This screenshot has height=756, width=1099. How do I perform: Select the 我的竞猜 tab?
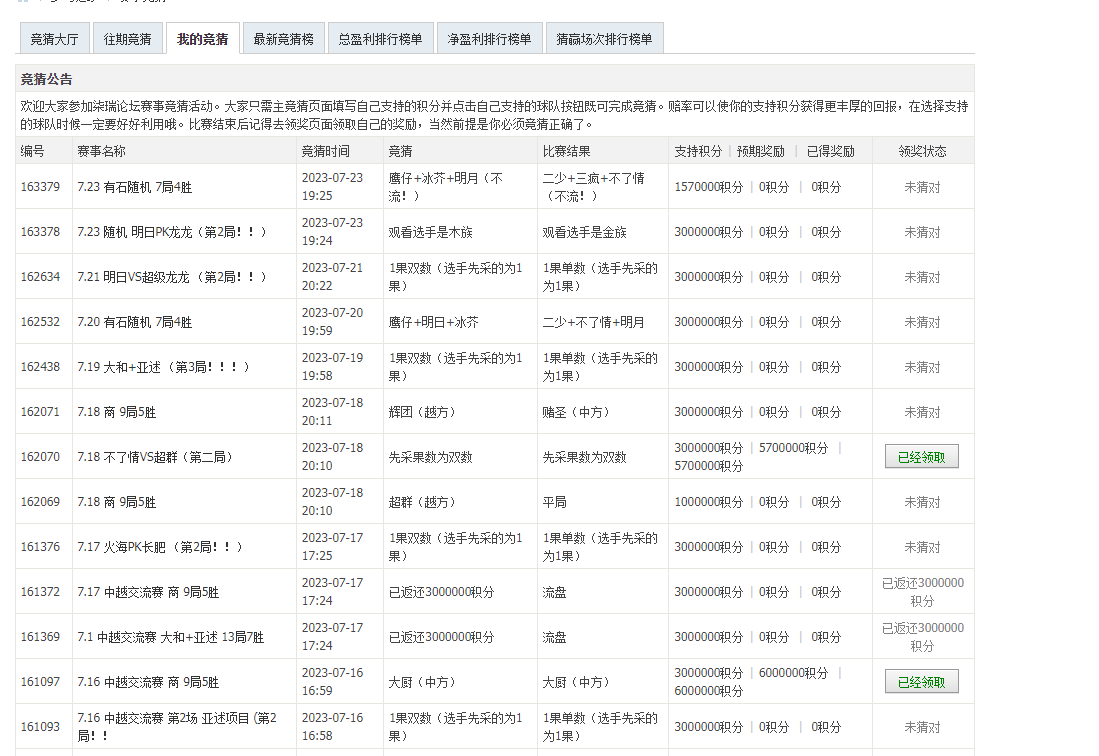click(202, 39)
